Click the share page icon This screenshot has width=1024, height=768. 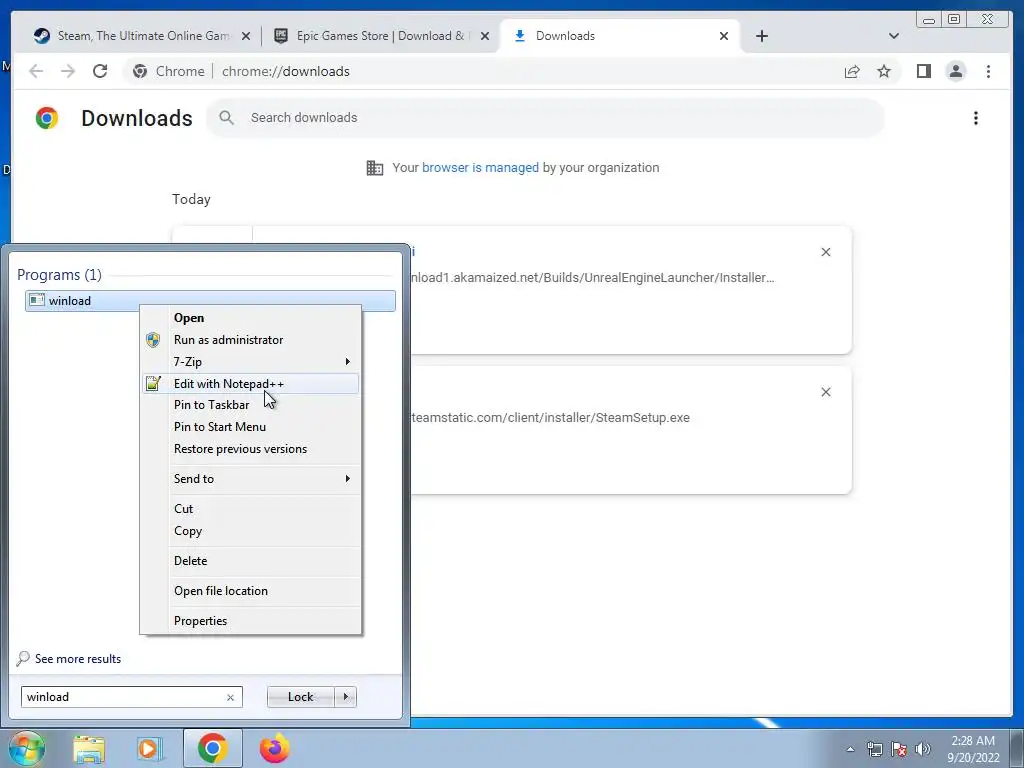[x=852, y=71]
